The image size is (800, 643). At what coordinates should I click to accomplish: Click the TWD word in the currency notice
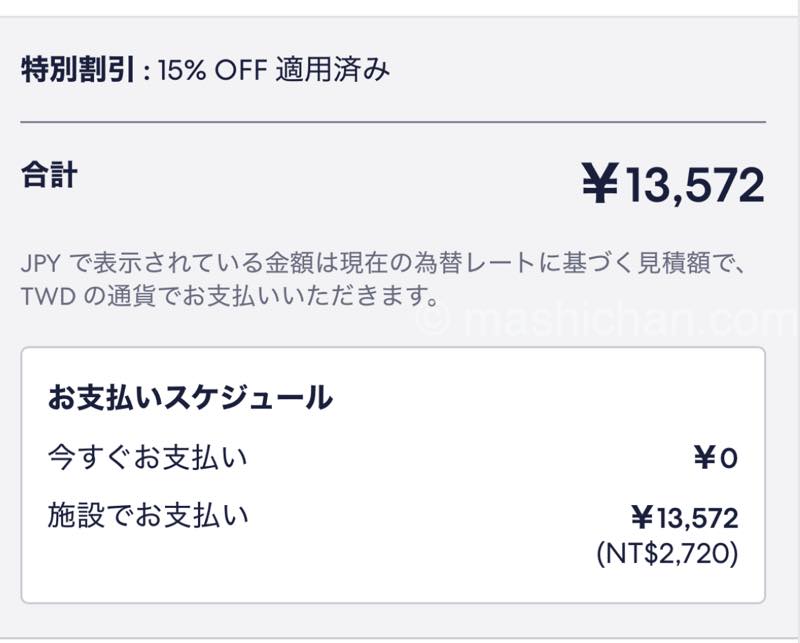(43, 296)
